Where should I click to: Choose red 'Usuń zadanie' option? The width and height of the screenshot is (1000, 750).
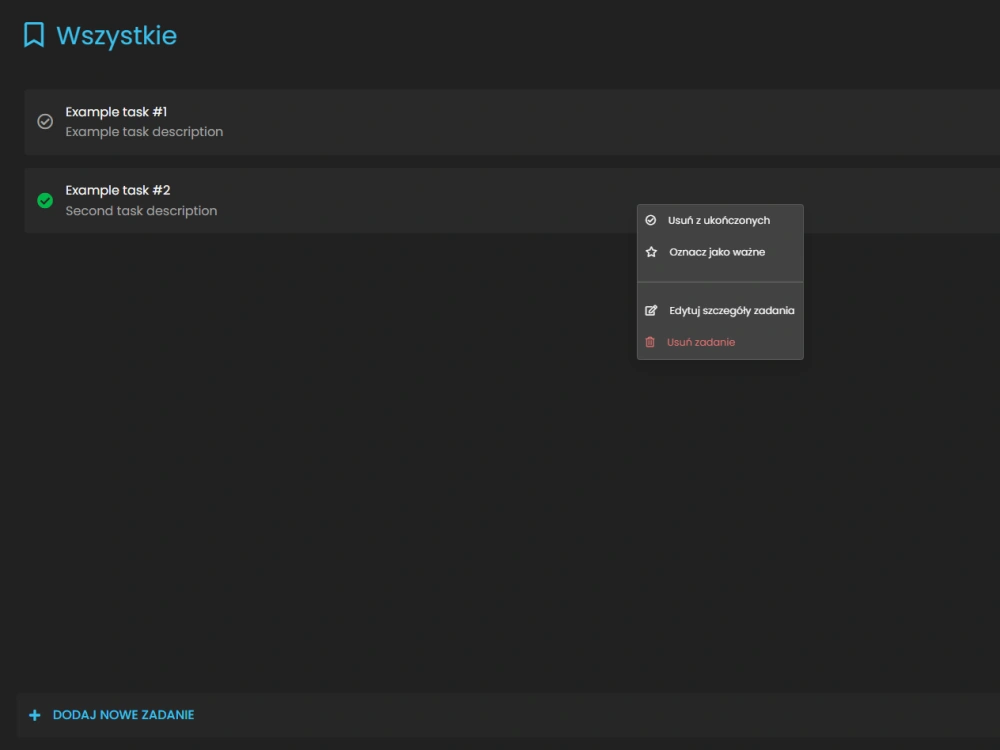tap(720, 342)
